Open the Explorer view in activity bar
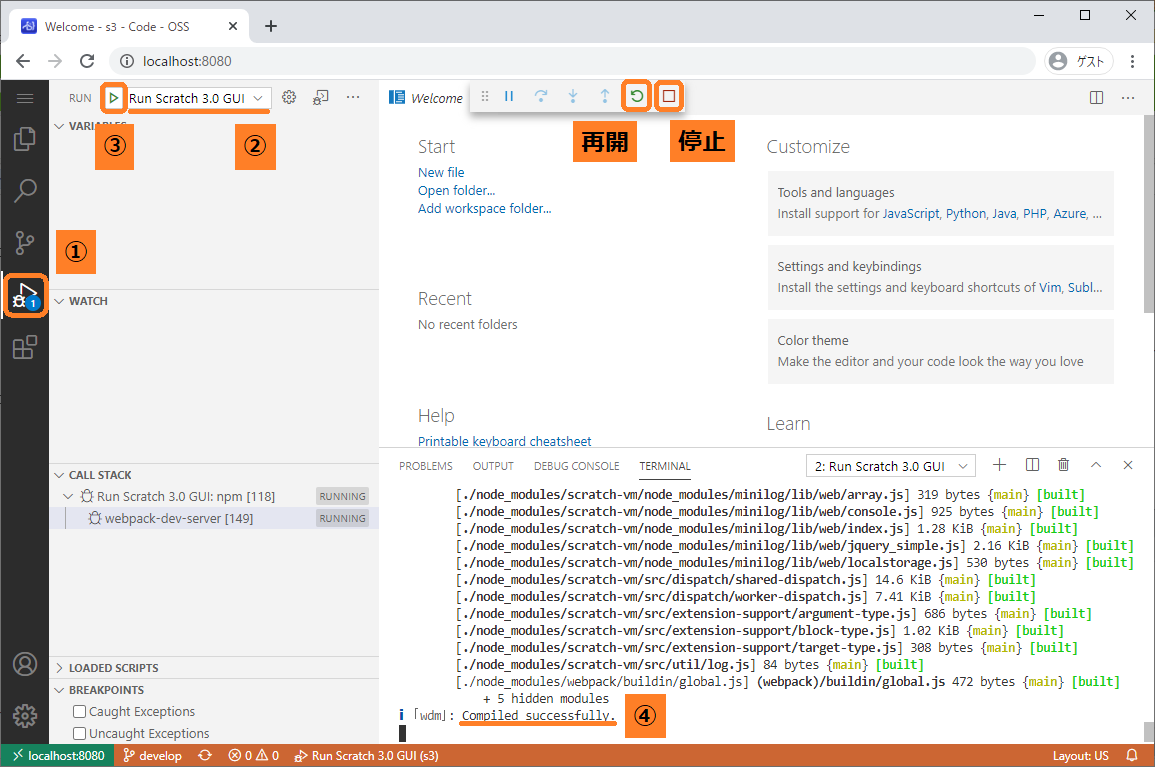The image size is (1155, 767). (24, 139)
